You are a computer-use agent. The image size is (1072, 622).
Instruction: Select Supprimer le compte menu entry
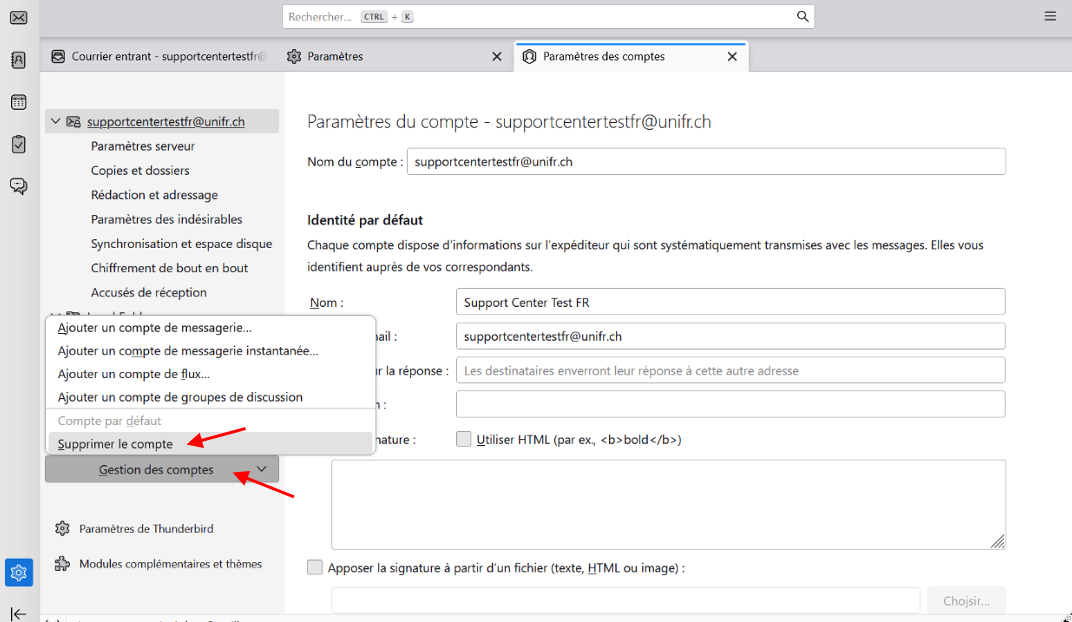115,444
